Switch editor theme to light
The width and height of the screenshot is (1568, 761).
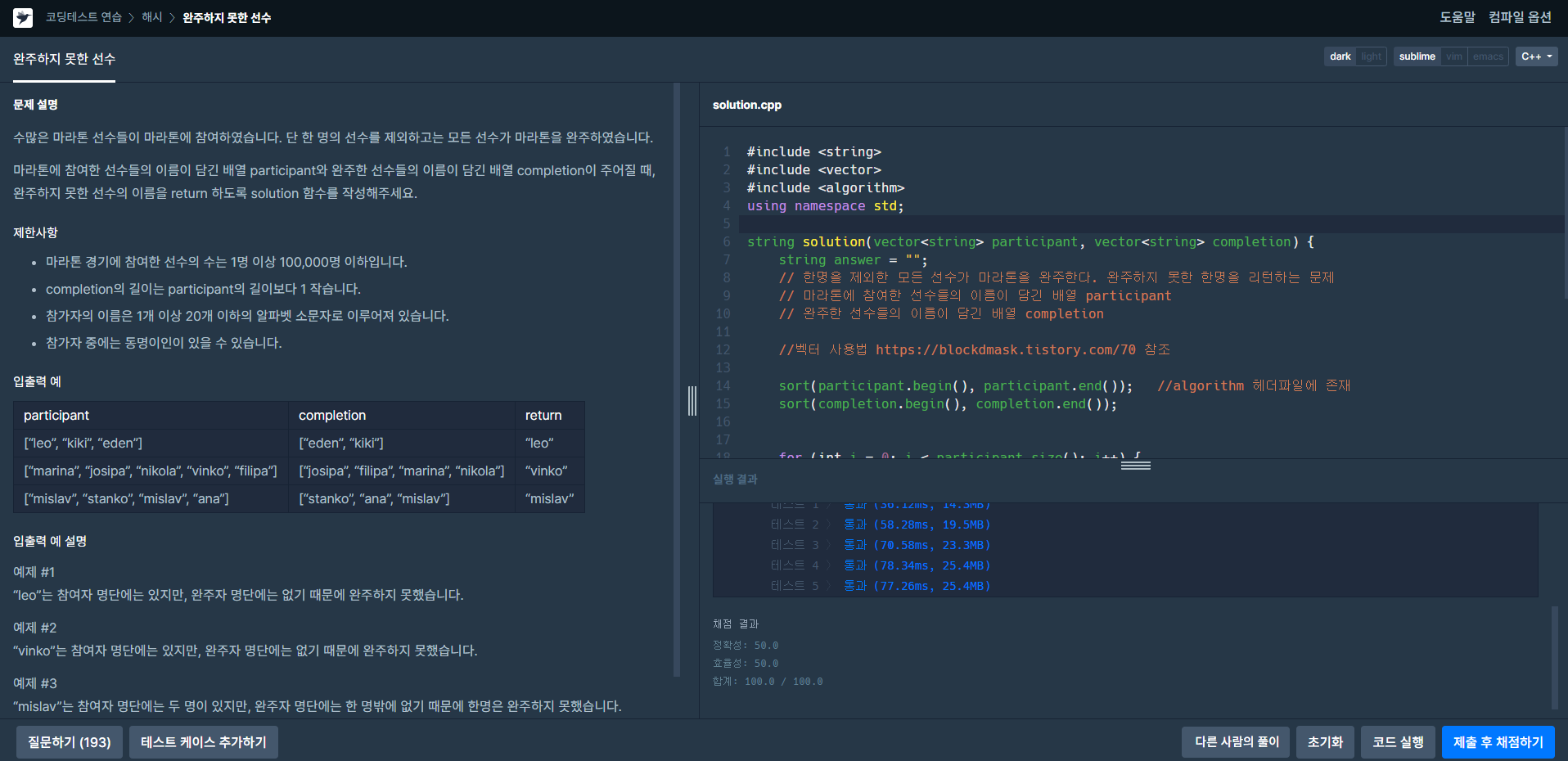(x=1371, y=56)
